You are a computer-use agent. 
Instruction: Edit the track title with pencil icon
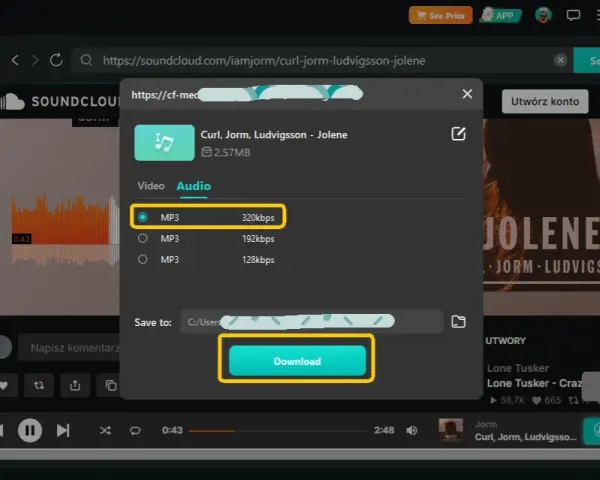(458, 134)
